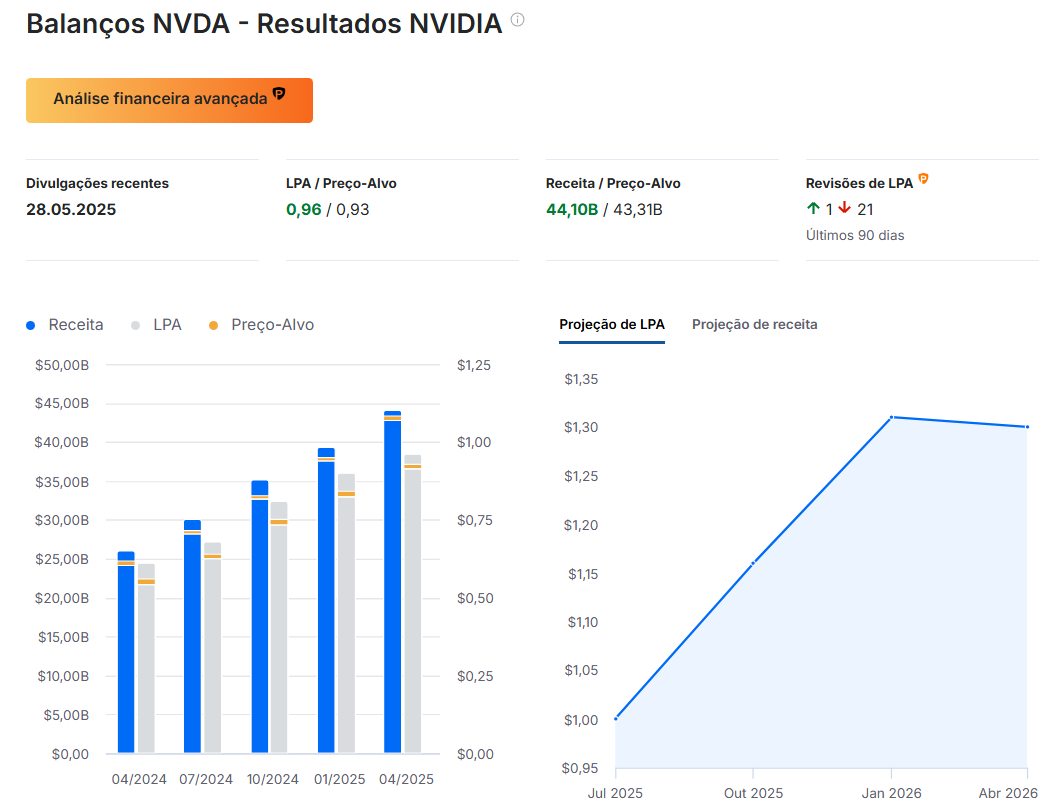Toggle the Receita legend blue dot

(x=31, y=326)
